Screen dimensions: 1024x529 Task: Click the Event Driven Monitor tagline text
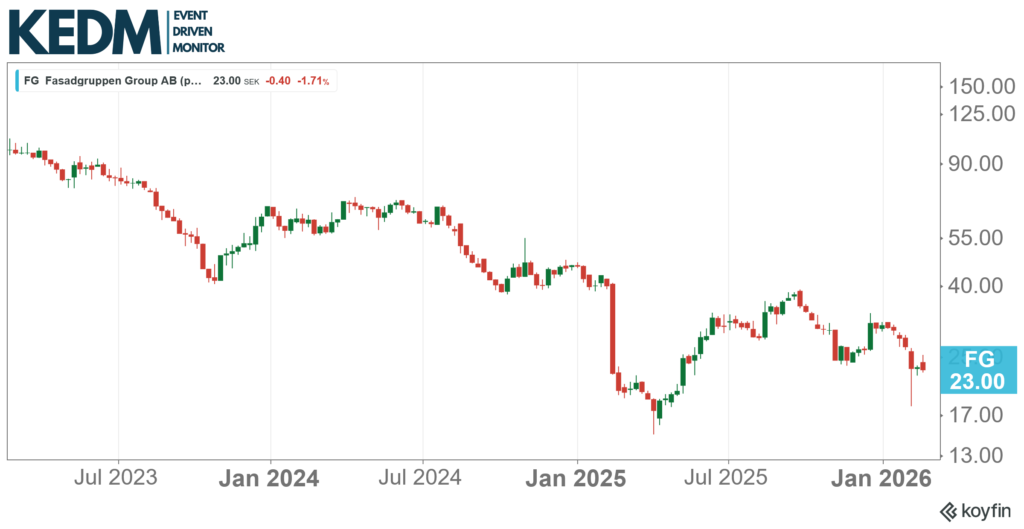[x=199, y=32]
